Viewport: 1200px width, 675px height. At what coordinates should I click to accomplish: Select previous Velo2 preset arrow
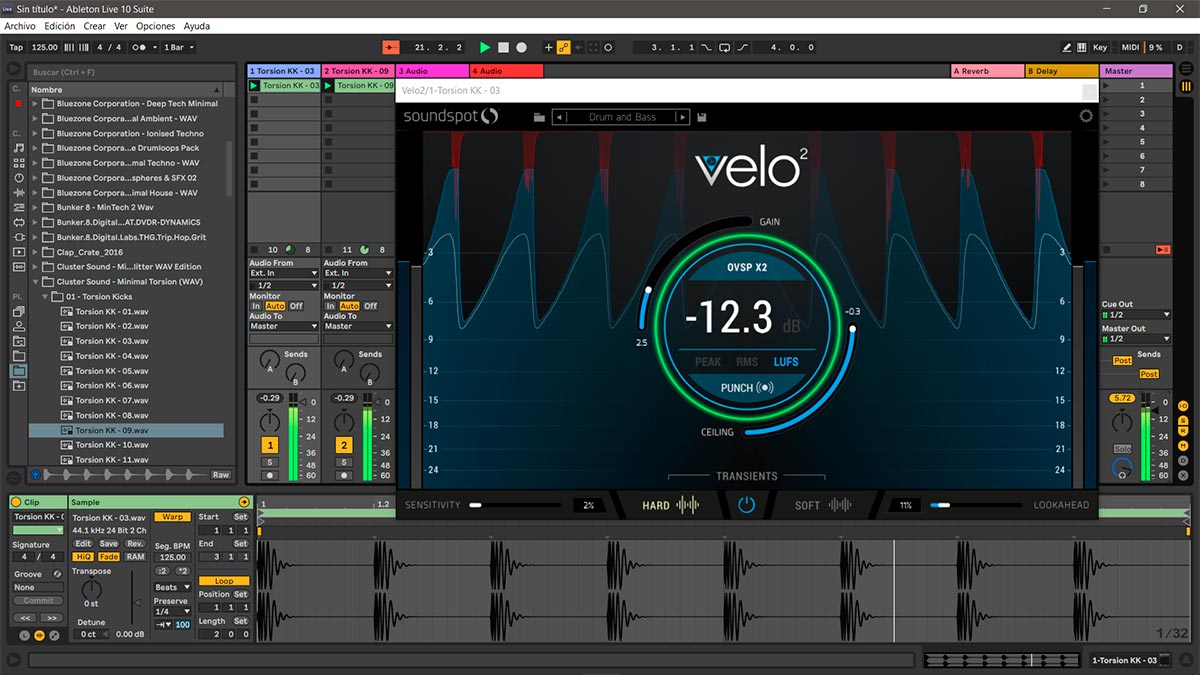pos(559,117)
